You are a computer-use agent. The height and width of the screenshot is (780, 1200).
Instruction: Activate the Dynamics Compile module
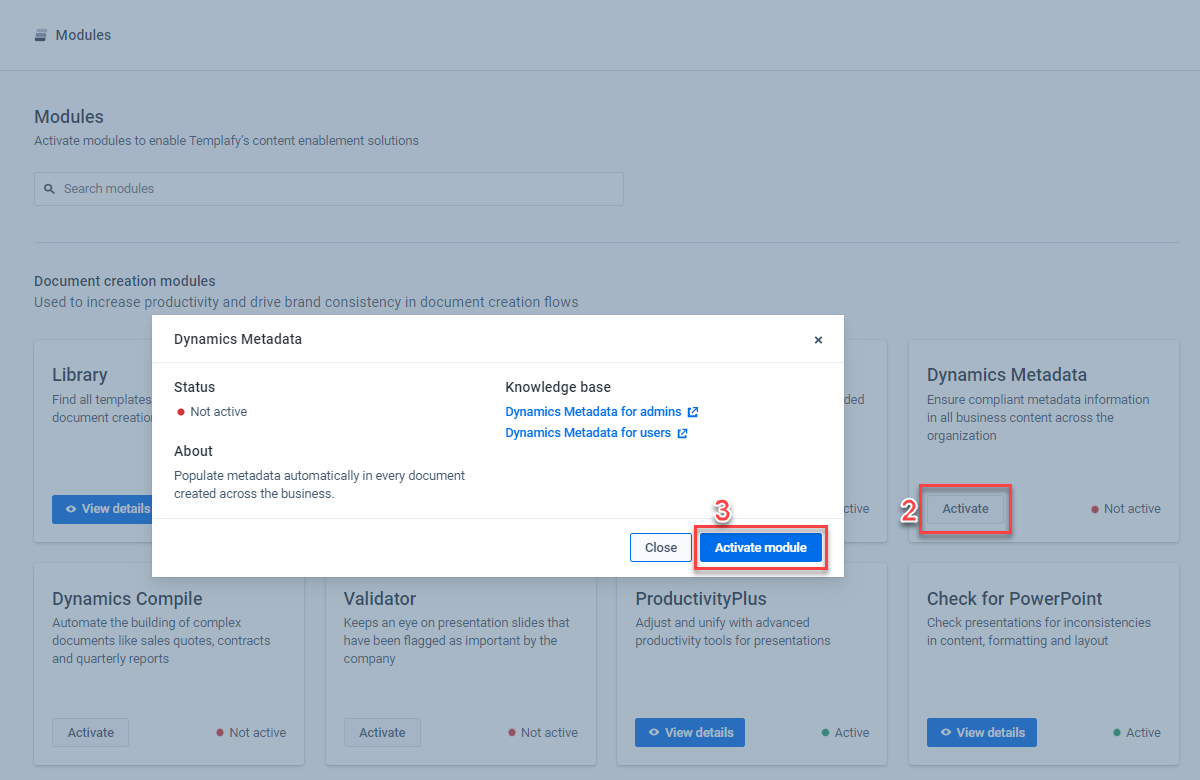click(x=90, y=732)
